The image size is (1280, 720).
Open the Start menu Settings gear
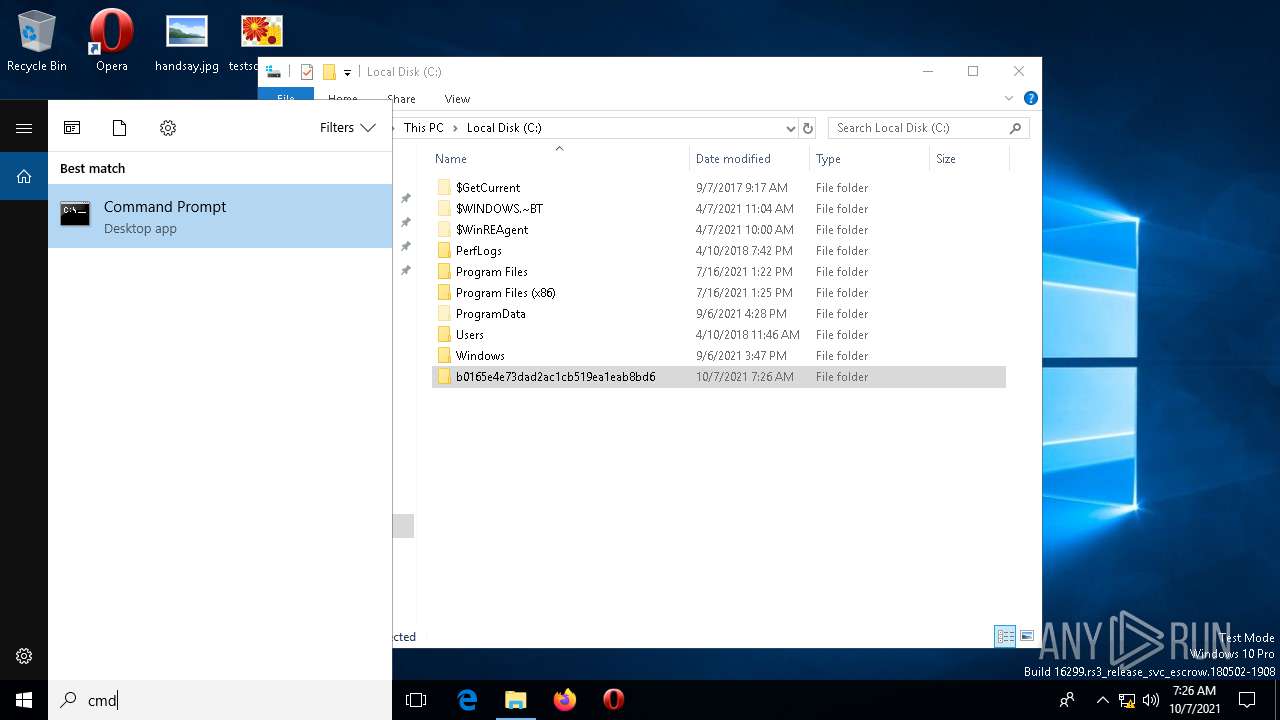coord(24,656)
